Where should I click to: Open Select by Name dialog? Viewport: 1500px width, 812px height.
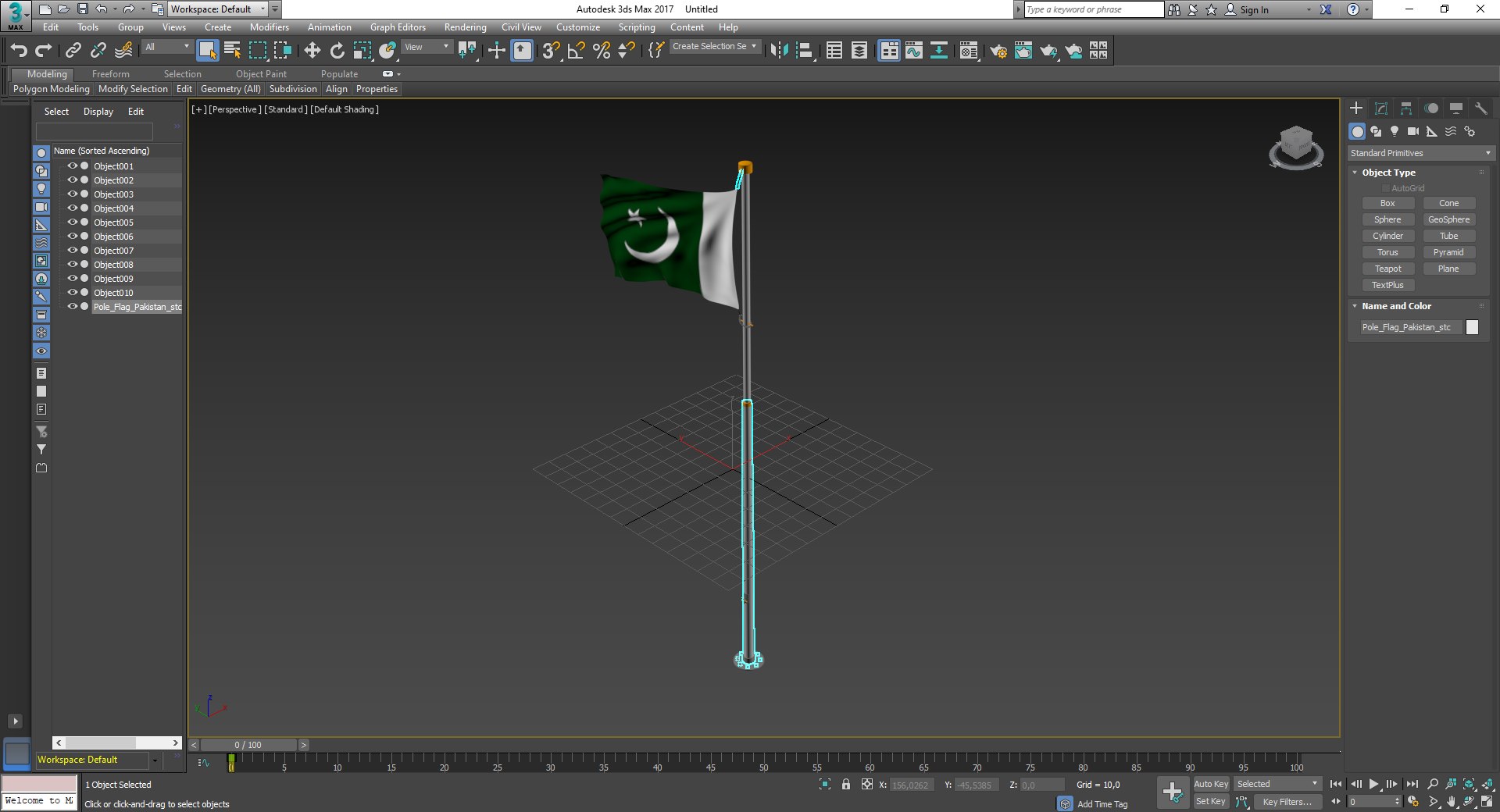[232, 51]
